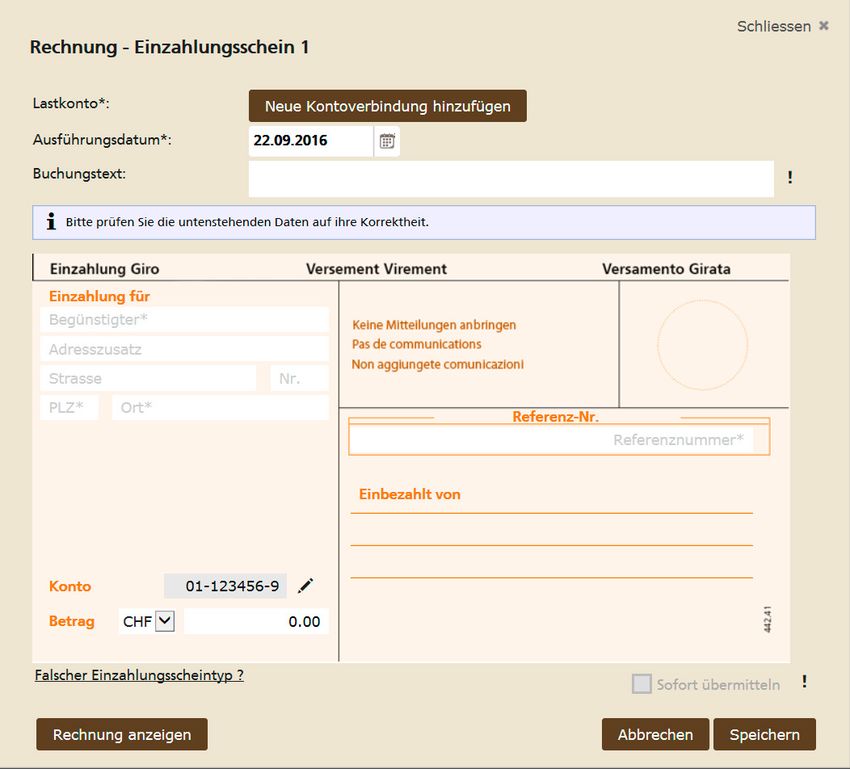This screenshot has width=850, height=769.
Task: Click Neue Kontoverbindung hinzufügen button
Action: point(387,106)
